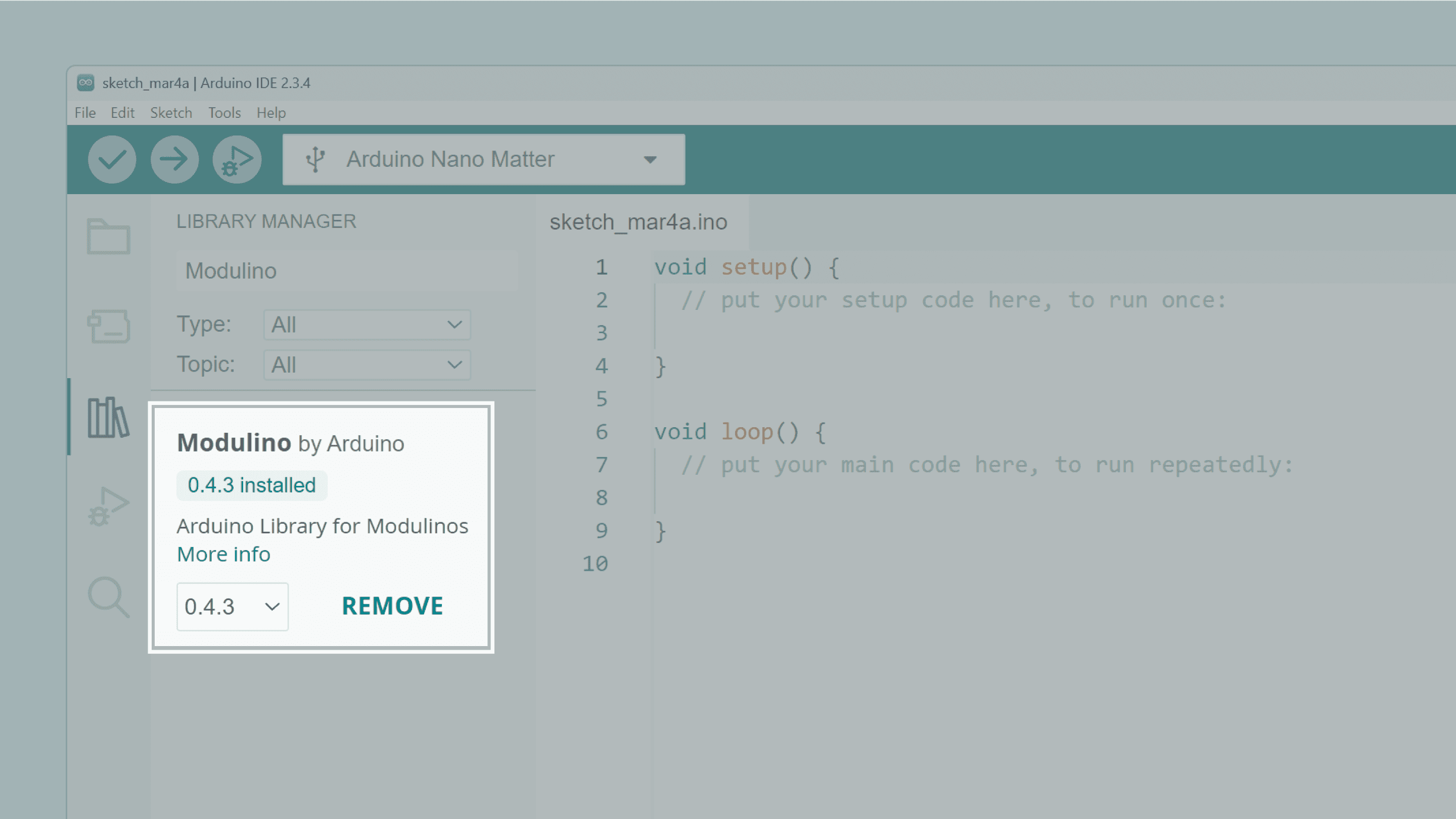
Task: Click the File menu
Action: tap(85, 113)
